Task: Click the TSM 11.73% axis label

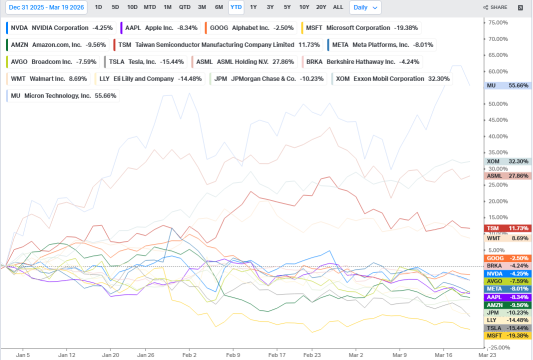Action: coord(507,228)
